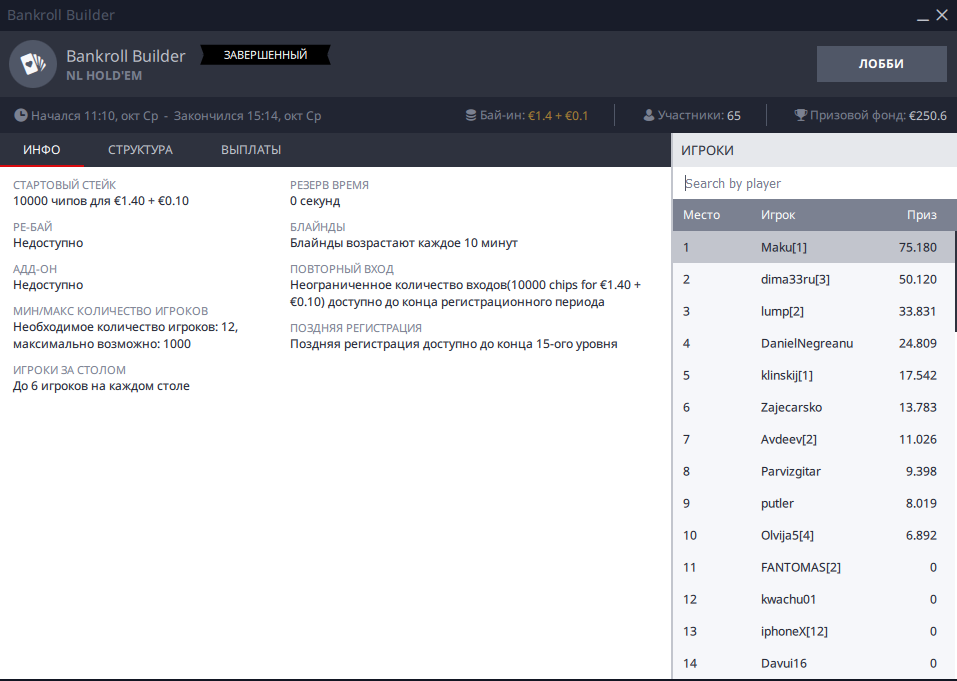The width and height of the screenshot is (957, 681).
Task: Click the Приз column header
Action: (x=921, y=215)
